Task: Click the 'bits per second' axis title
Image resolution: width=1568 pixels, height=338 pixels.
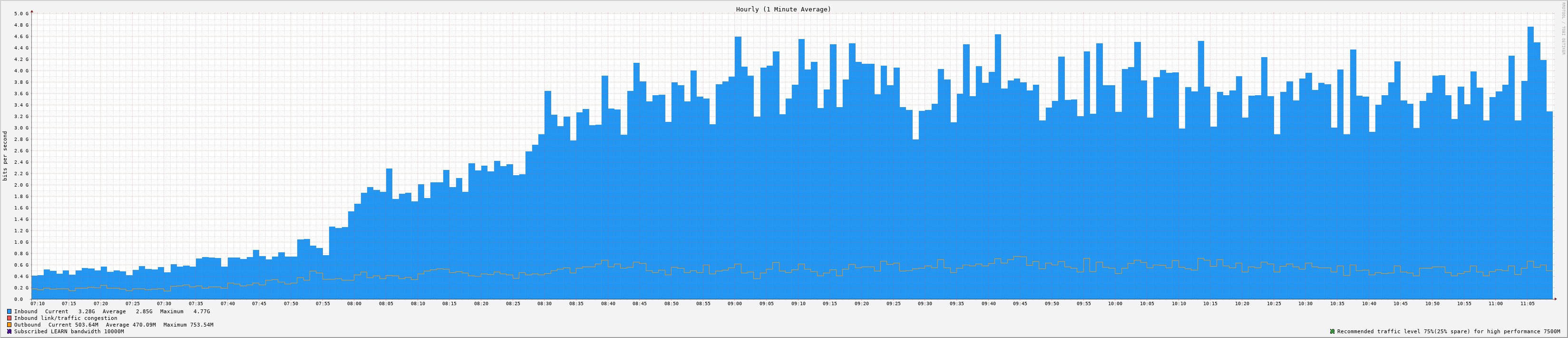Action: 6,156
